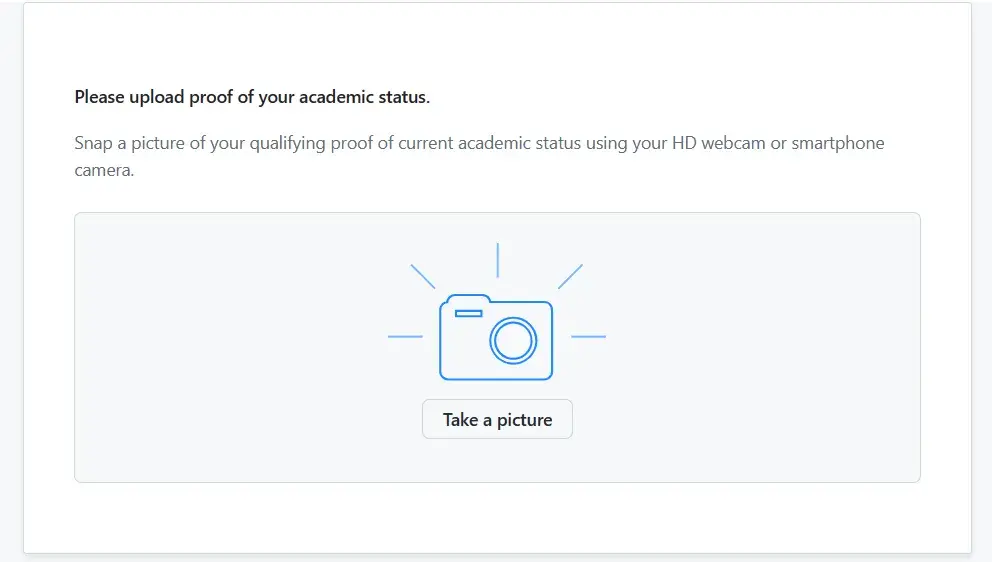The width and height of the screenshot is (992, 562).
Task: Click the word "smartphone" in the description
Action: 838,143
